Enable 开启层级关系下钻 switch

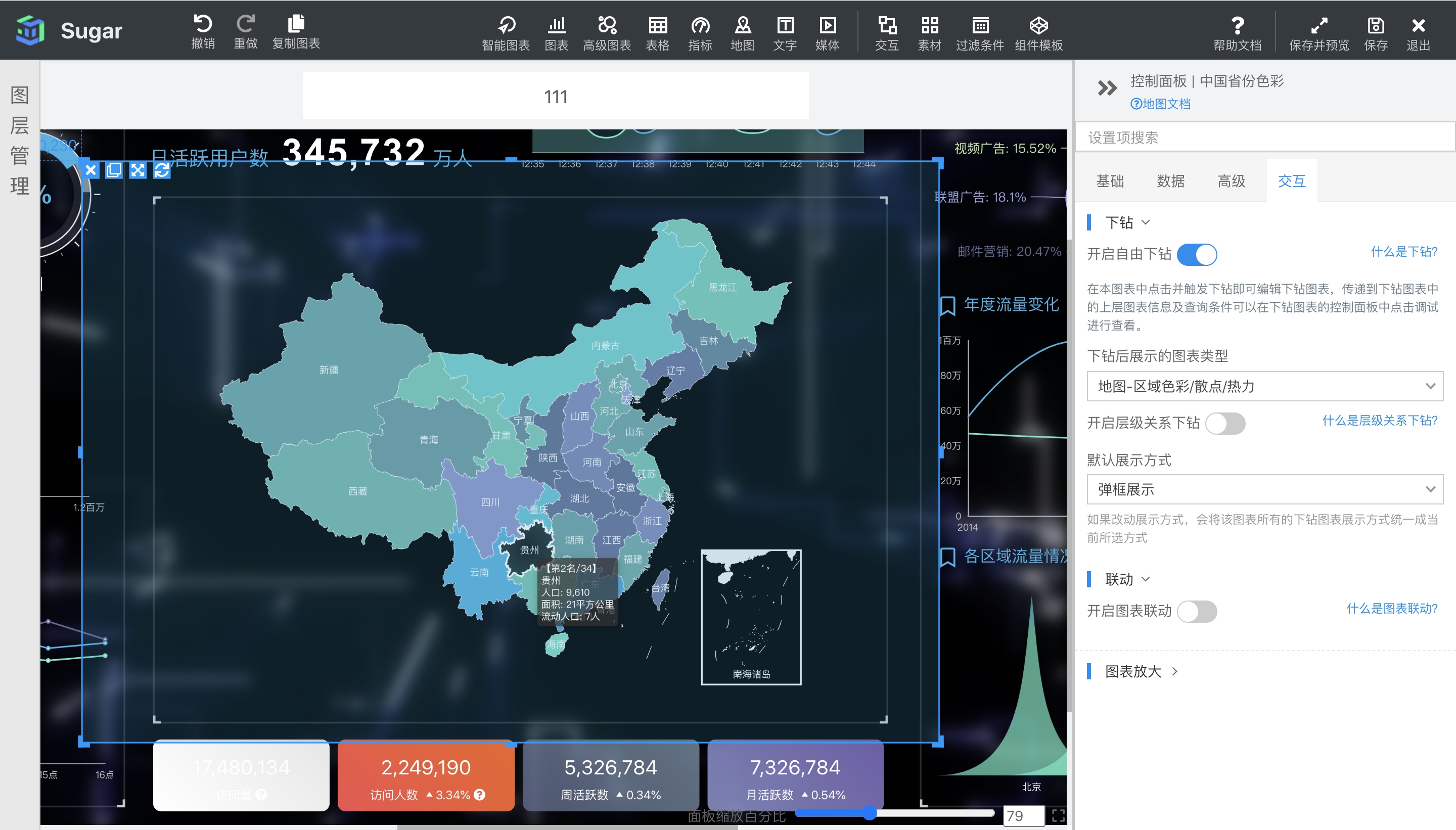coord(1225,423)
